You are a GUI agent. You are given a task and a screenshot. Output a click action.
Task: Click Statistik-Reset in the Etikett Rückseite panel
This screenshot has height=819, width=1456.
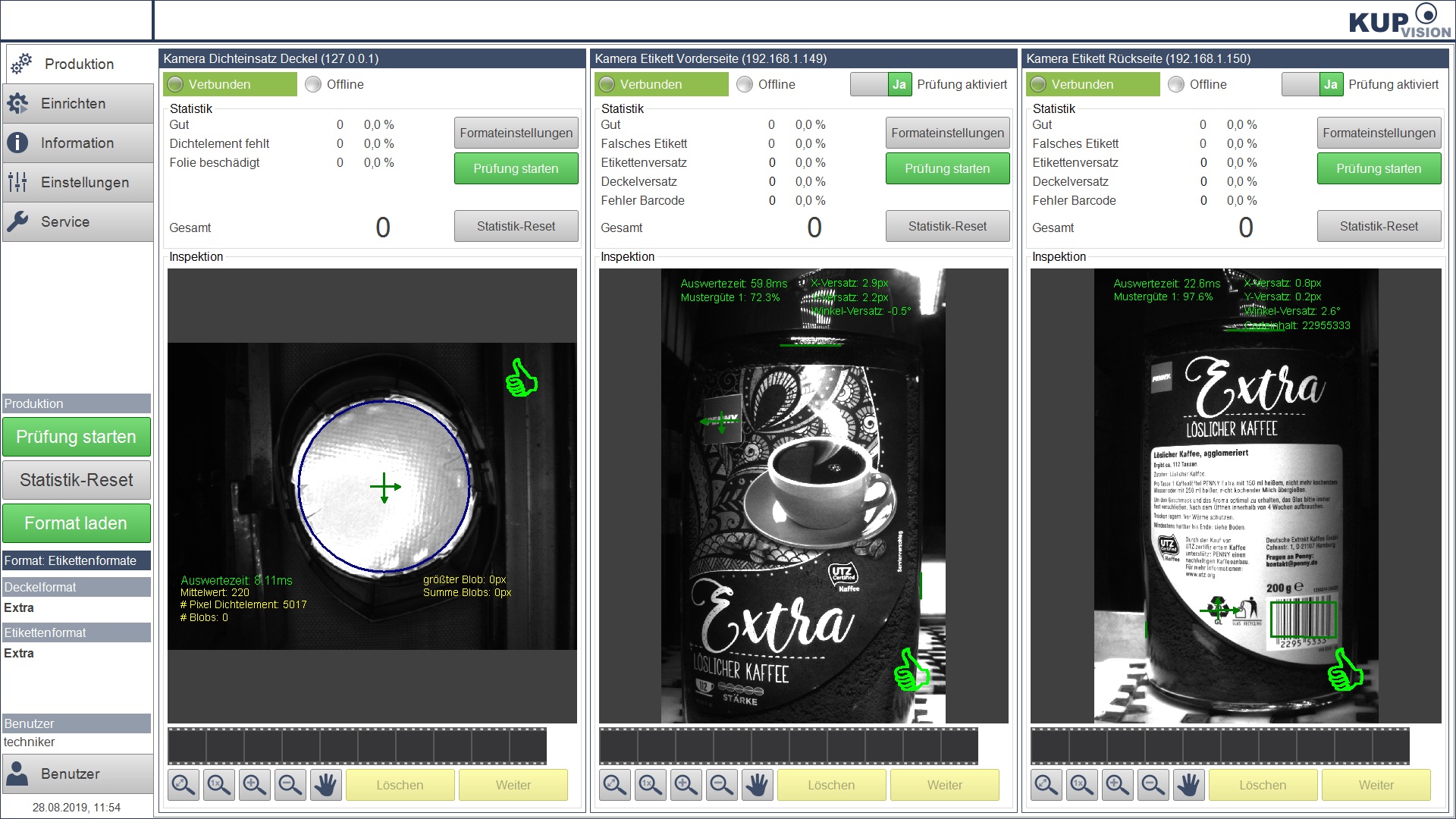pos(1379,226)
